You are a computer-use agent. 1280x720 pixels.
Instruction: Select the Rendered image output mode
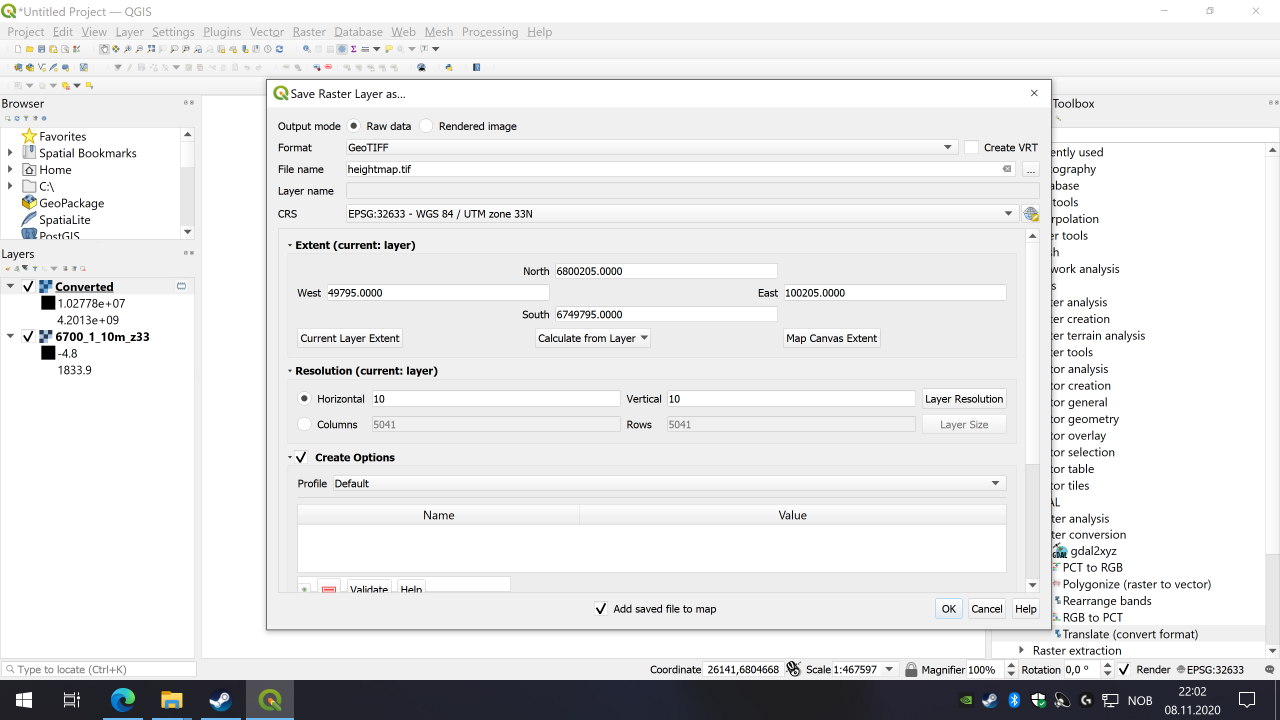pyautogui.click(x=427, y=126)
